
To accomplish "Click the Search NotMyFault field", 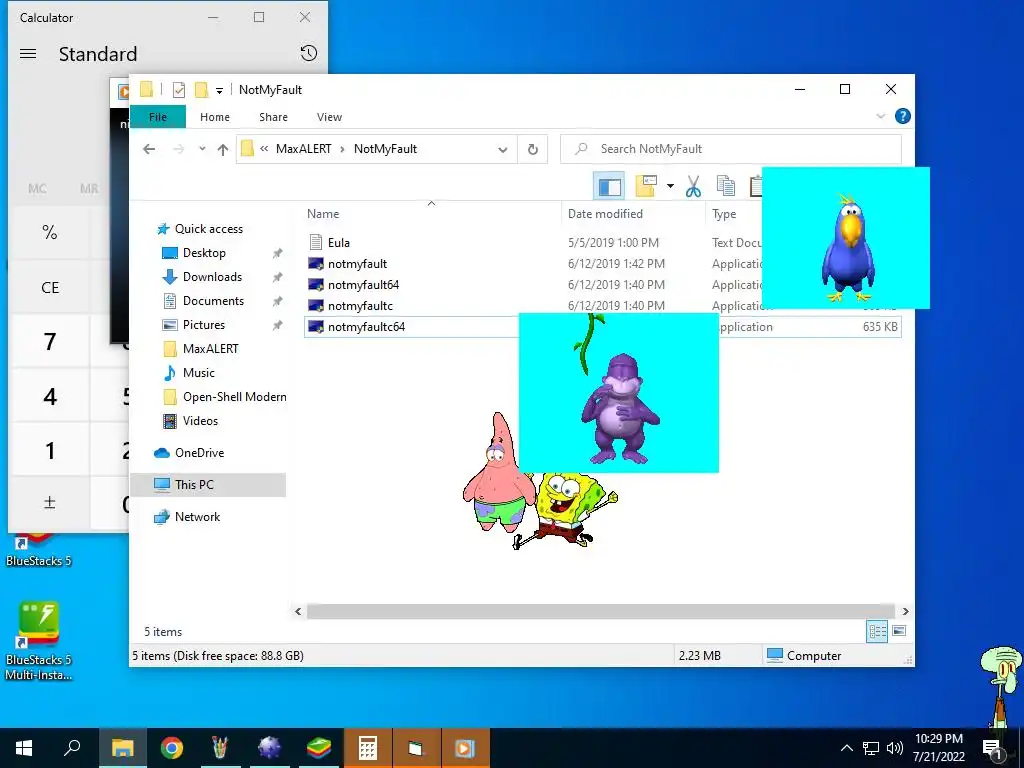I will coord(731,149).
